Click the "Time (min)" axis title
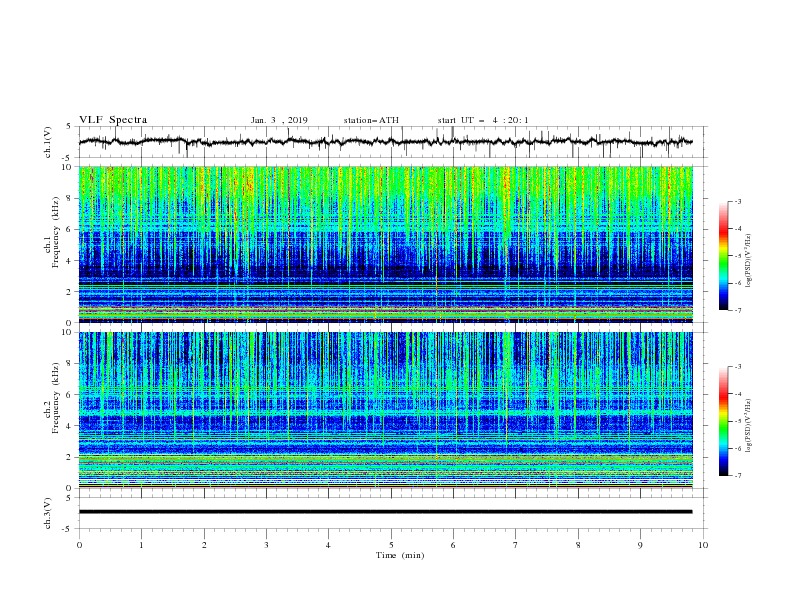Viewport: 792px width, 612px height. (x=400, y=555)
